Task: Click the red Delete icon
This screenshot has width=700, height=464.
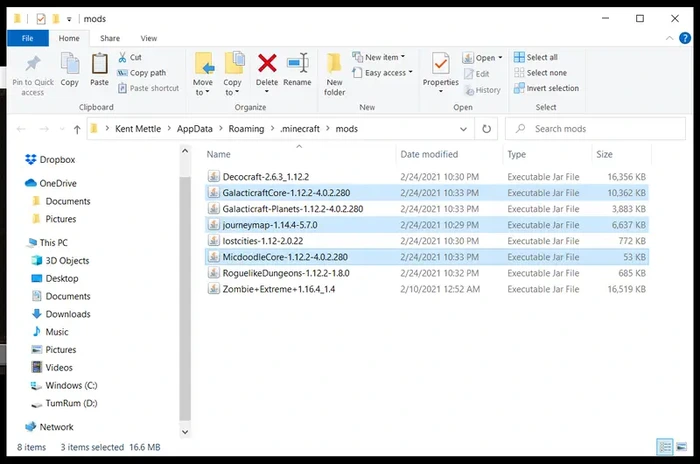Action: (267, 64)
